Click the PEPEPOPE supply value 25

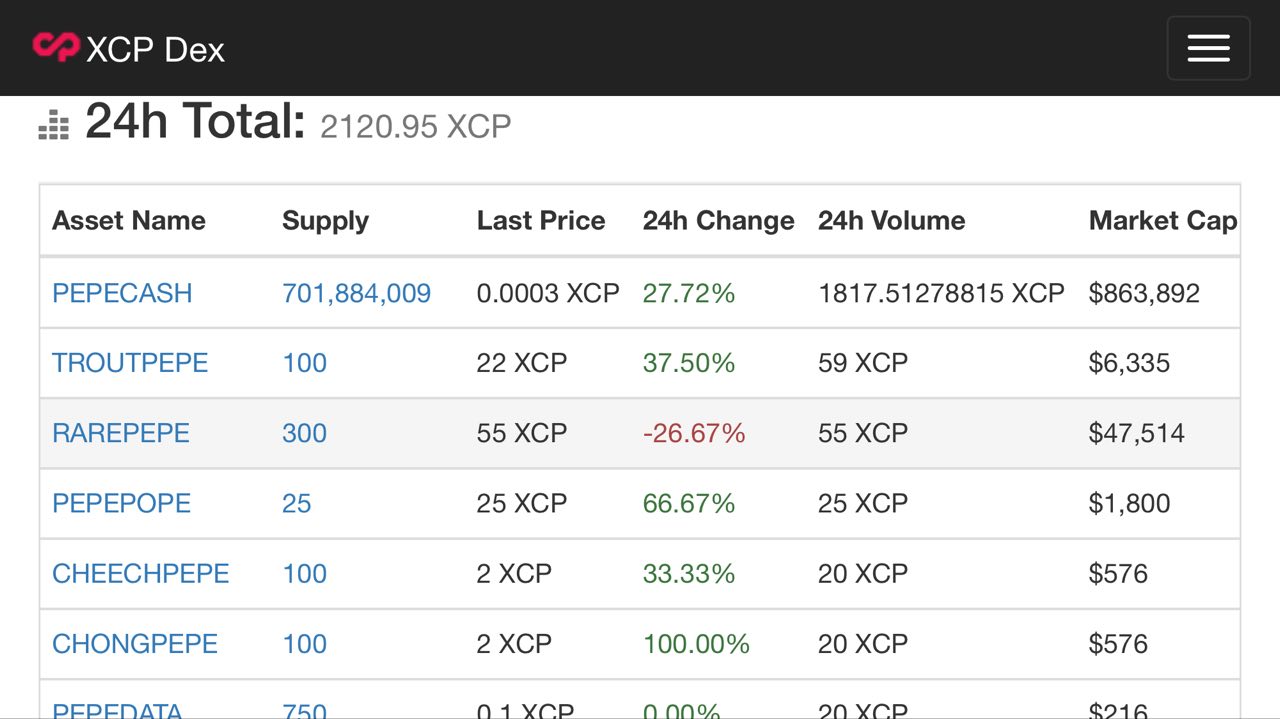[x=297, y=503]
